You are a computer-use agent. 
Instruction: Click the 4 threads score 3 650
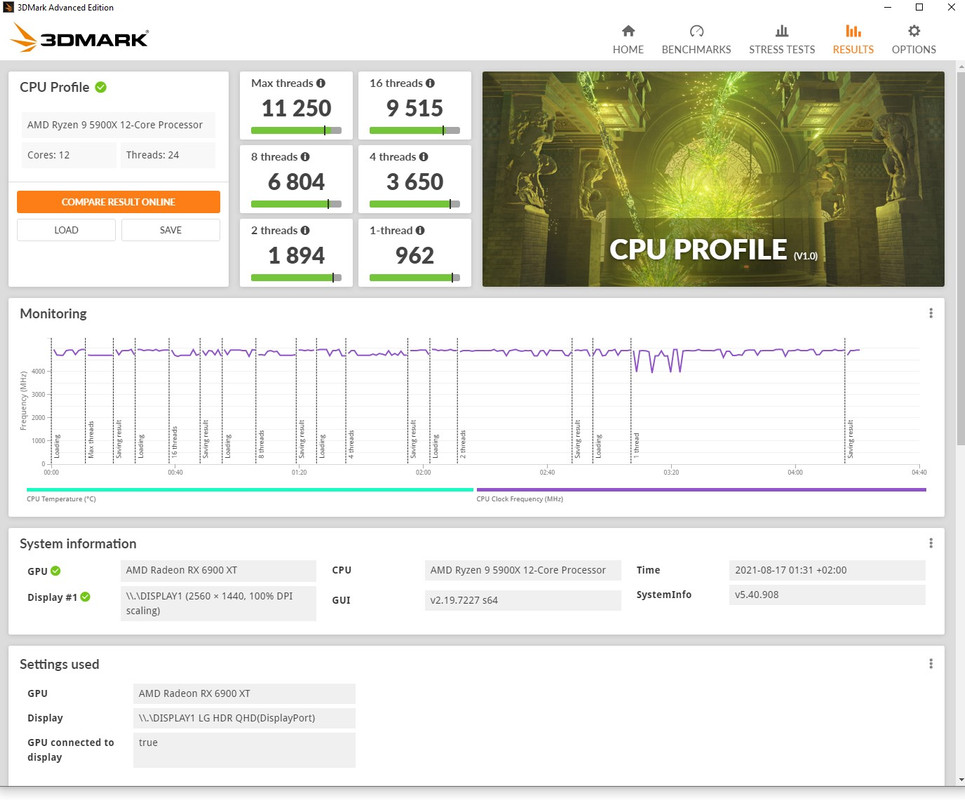click(x=414, y=182)
